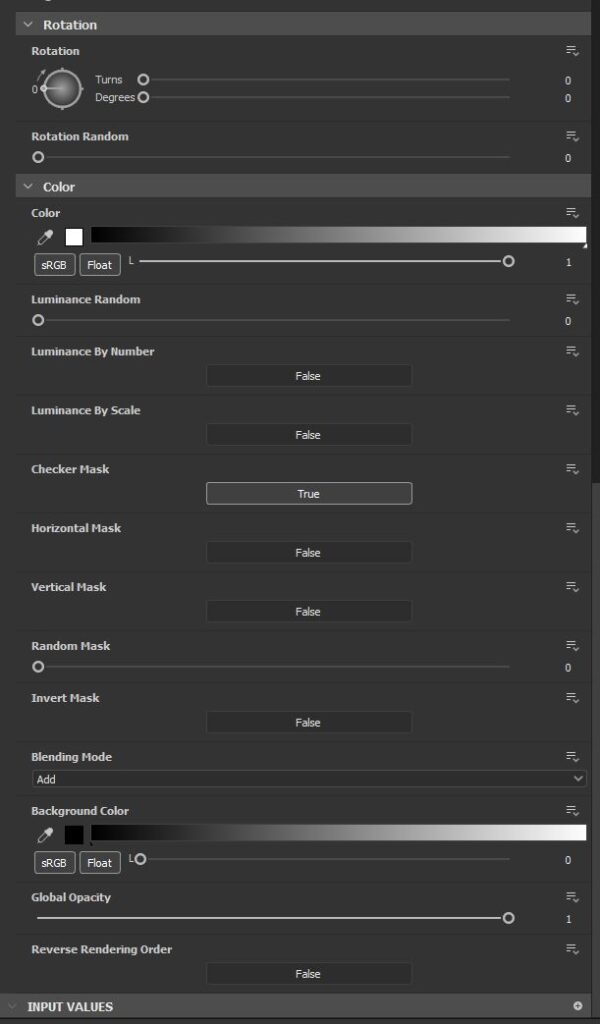Open the Color parameter preset menu icon

click(x=573, y=213)
